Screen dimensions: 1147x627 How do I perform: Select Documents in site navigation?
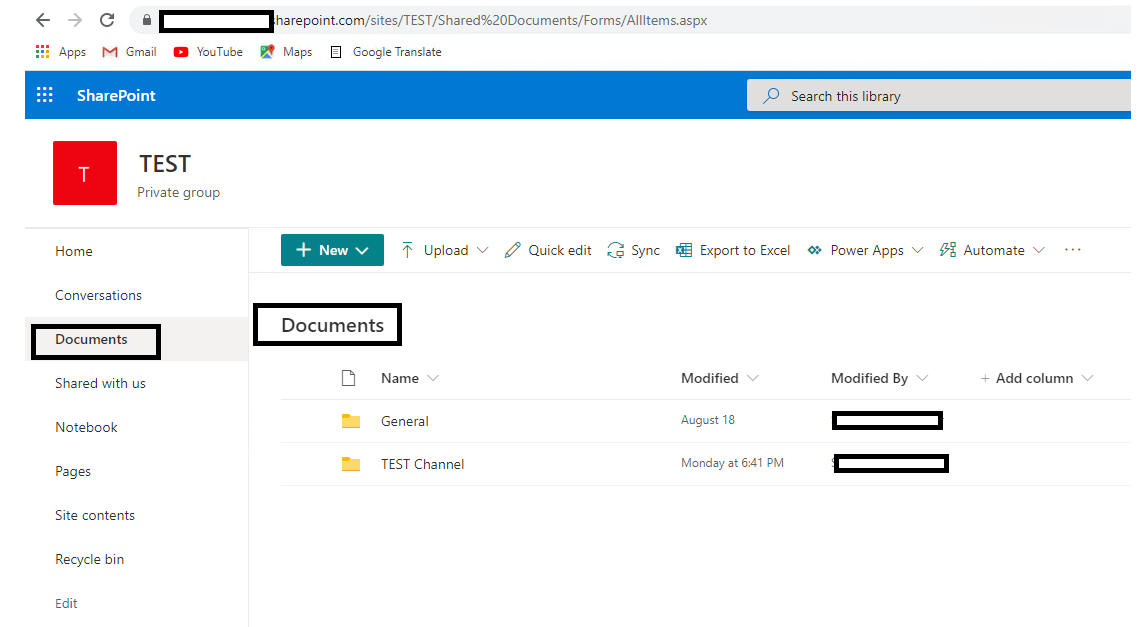coord(91,339)
